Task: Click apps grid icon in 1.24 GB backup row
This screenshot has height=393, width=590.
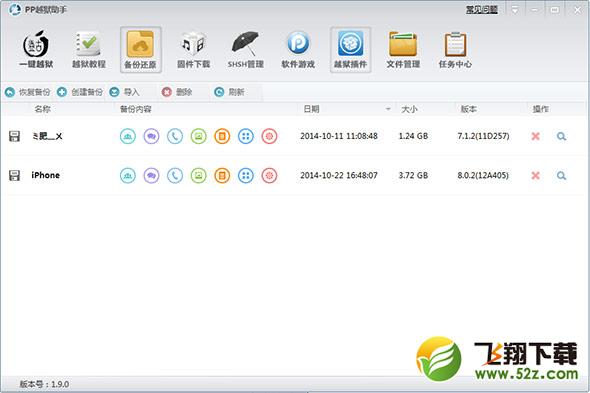Action: point(246,136)
